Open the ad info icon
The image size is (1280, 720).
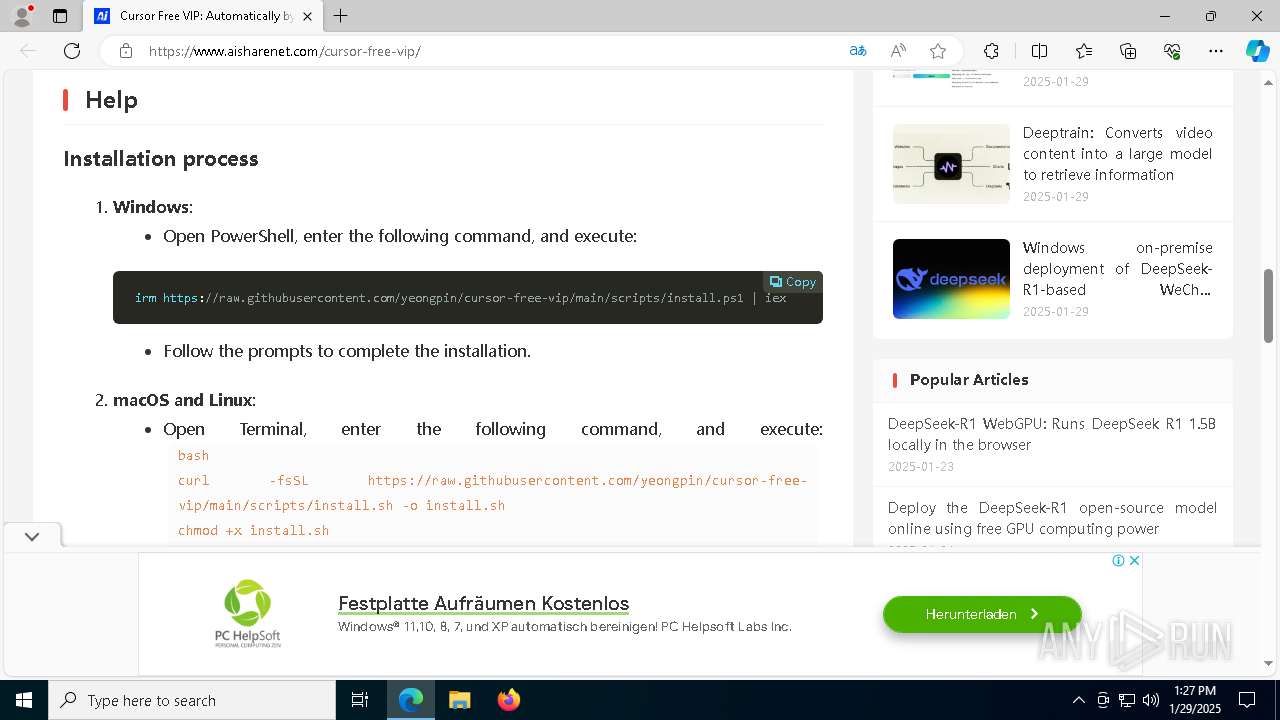click(1119, 560)
